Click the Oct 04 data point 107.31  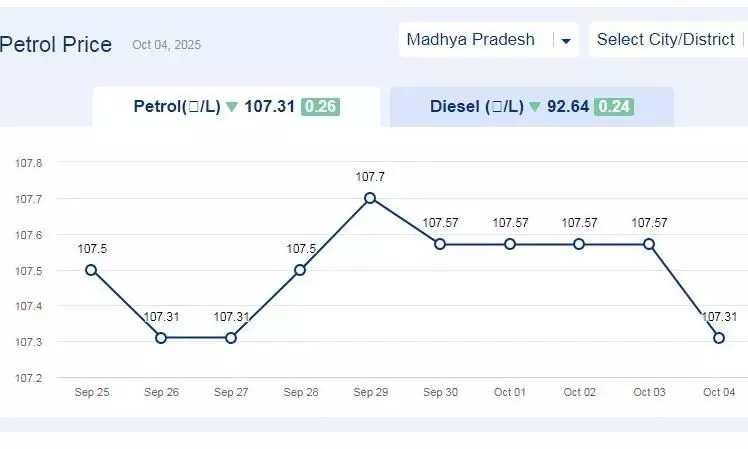(x=719, y=338)
